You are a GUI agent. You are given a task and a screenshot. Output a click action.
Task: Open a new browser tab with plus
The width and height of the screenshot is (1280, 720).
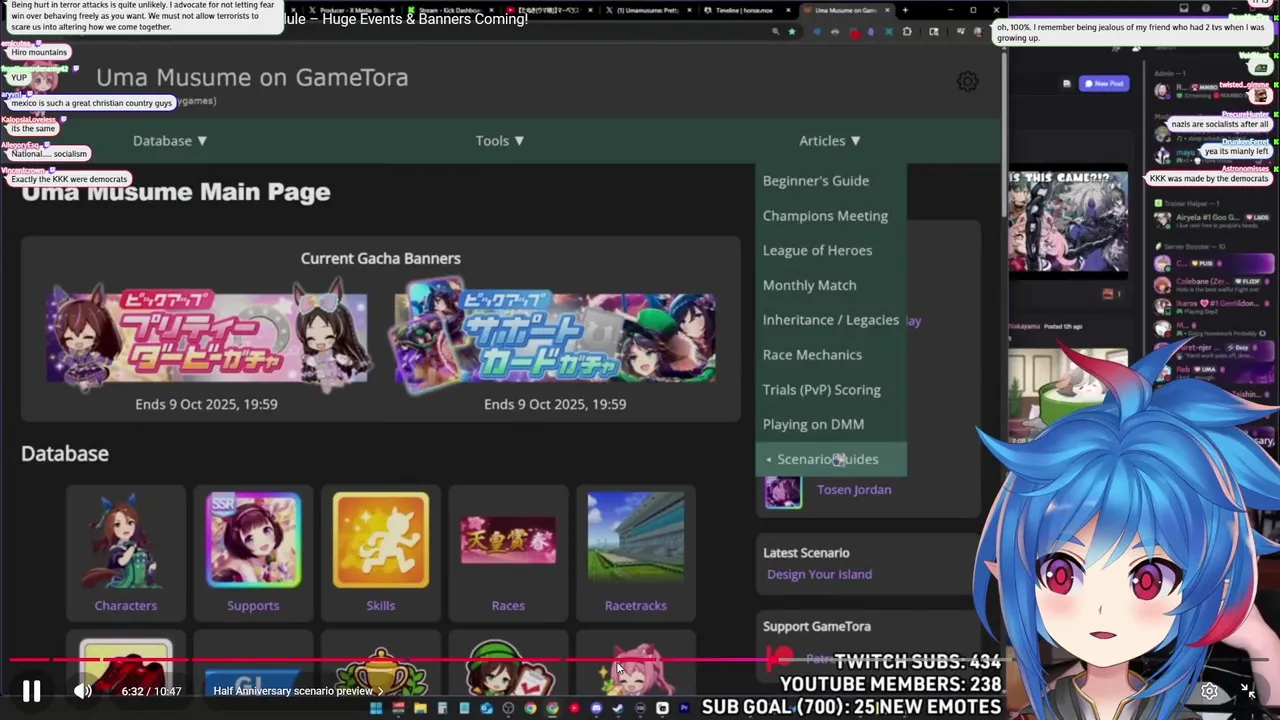(x=905, y=10)
